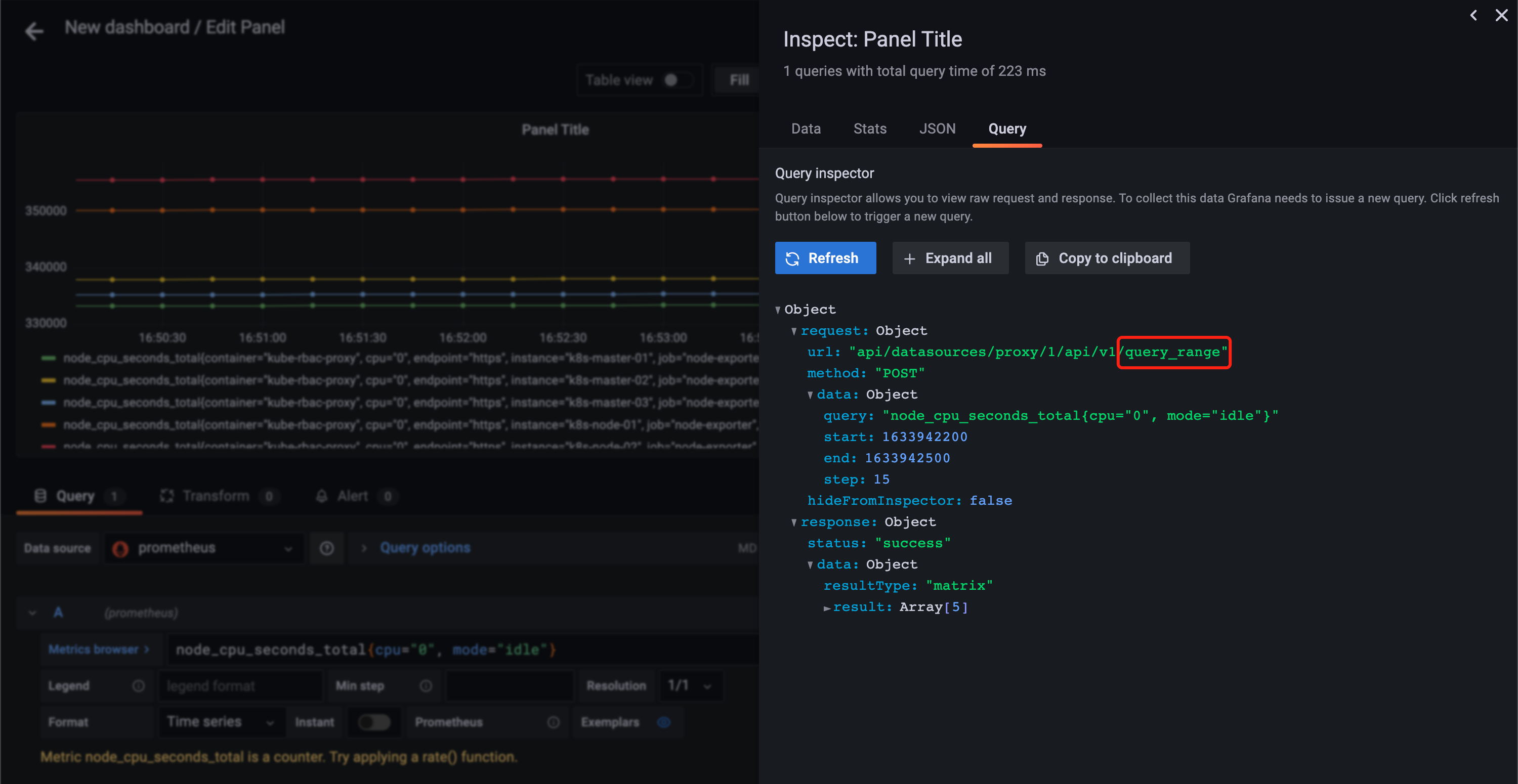Click the data source help icon
The width and height of the screenshot is (1518, 784).
pyautogui.click(x=326, y=548)
